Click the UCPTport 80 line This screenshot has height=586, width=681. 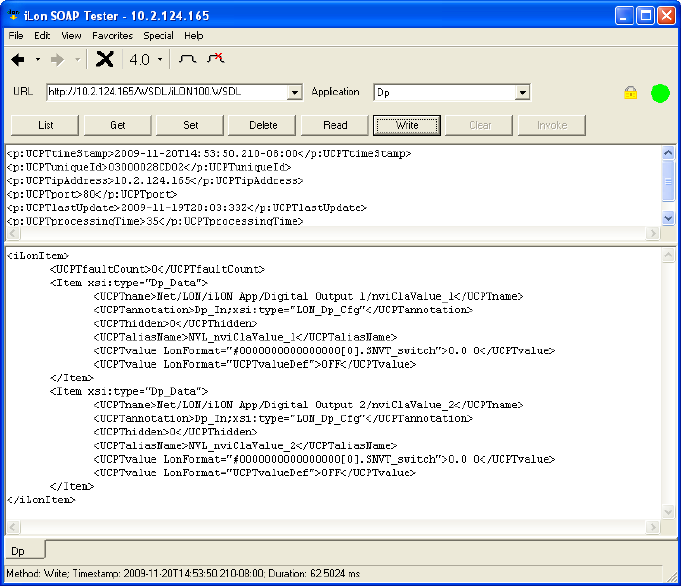[92, 194]
